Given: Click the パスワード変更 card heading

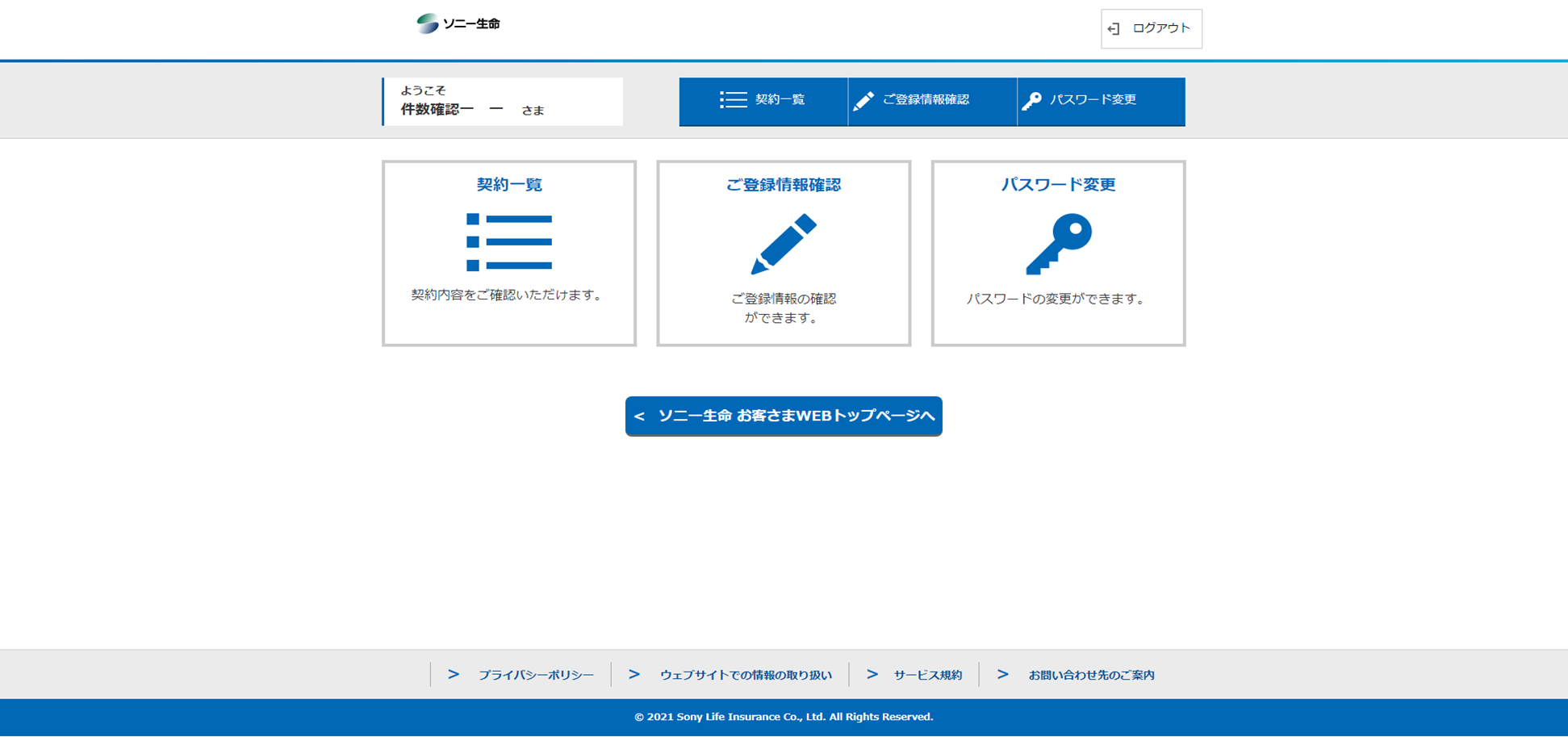Looking at the screenshot, I should 1059,185.
